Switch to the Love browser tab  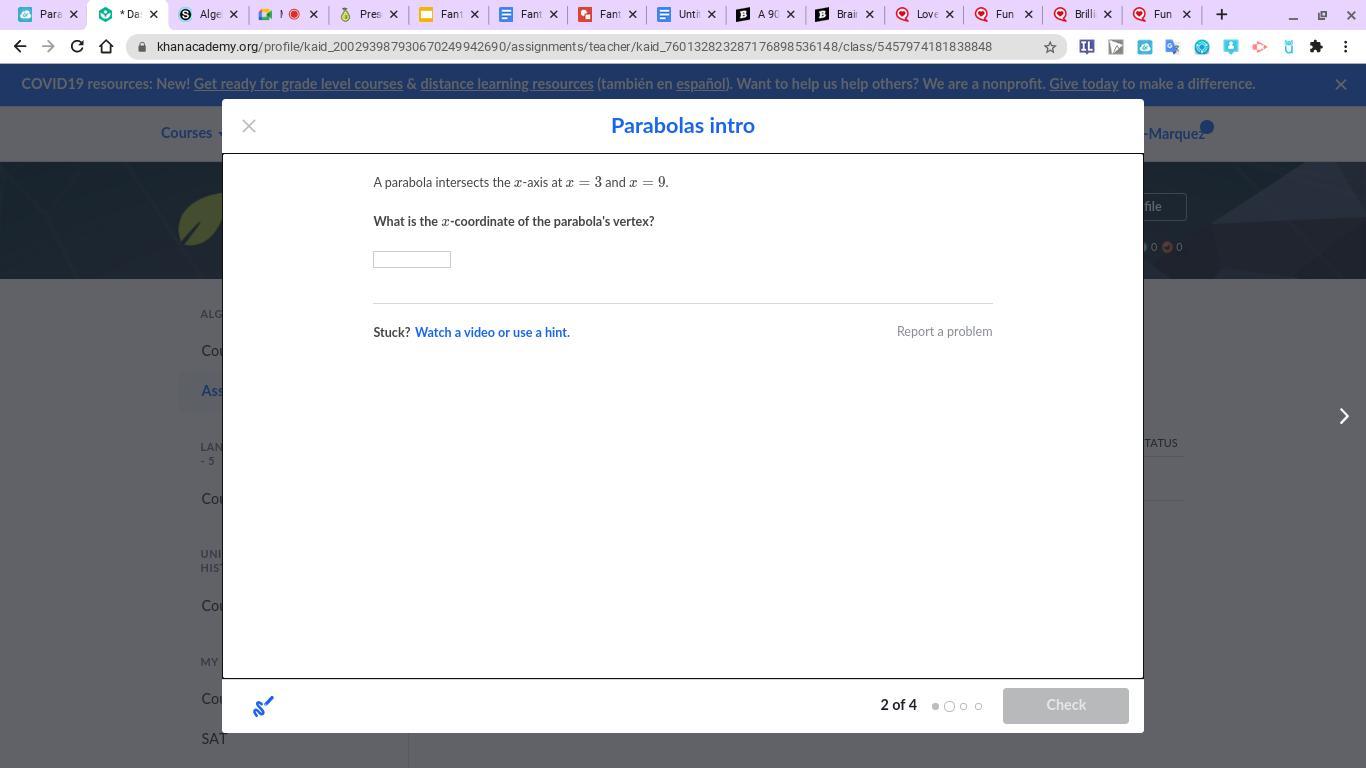pyautogui.click(x=924, y=15)
